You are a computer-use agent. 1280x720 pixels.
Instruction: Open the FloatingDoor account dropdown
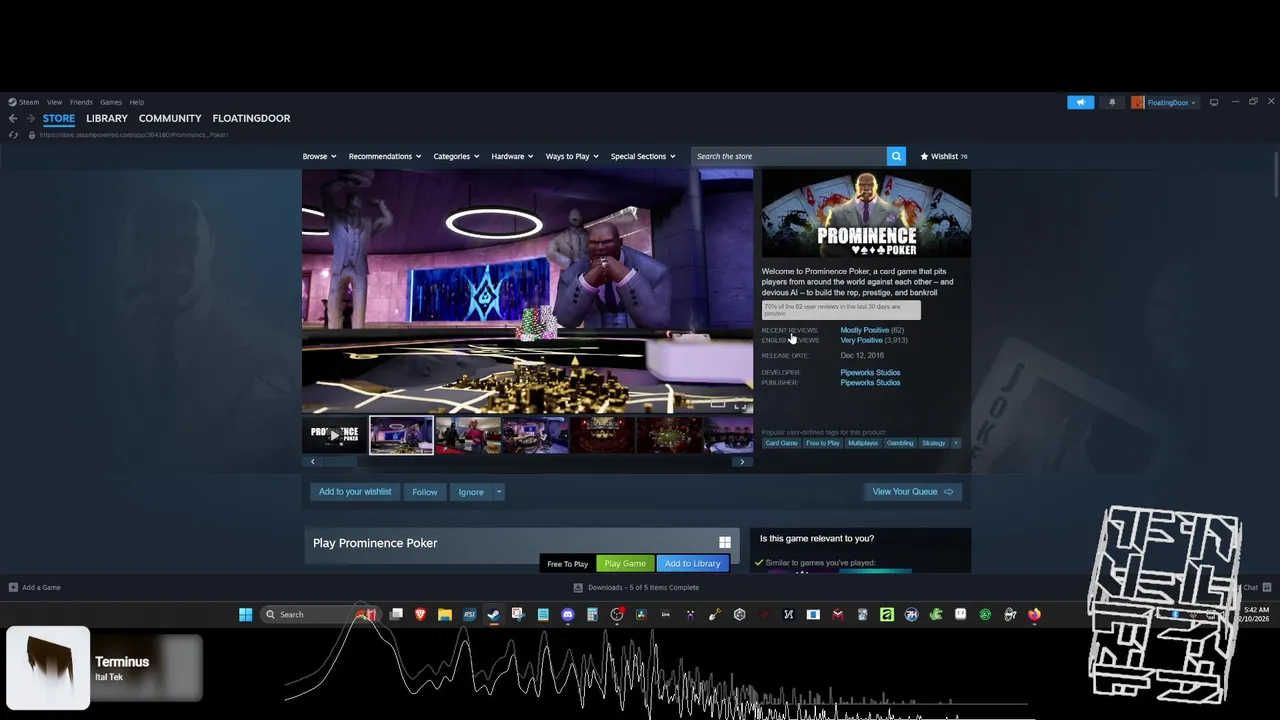tap(1171, 102)
